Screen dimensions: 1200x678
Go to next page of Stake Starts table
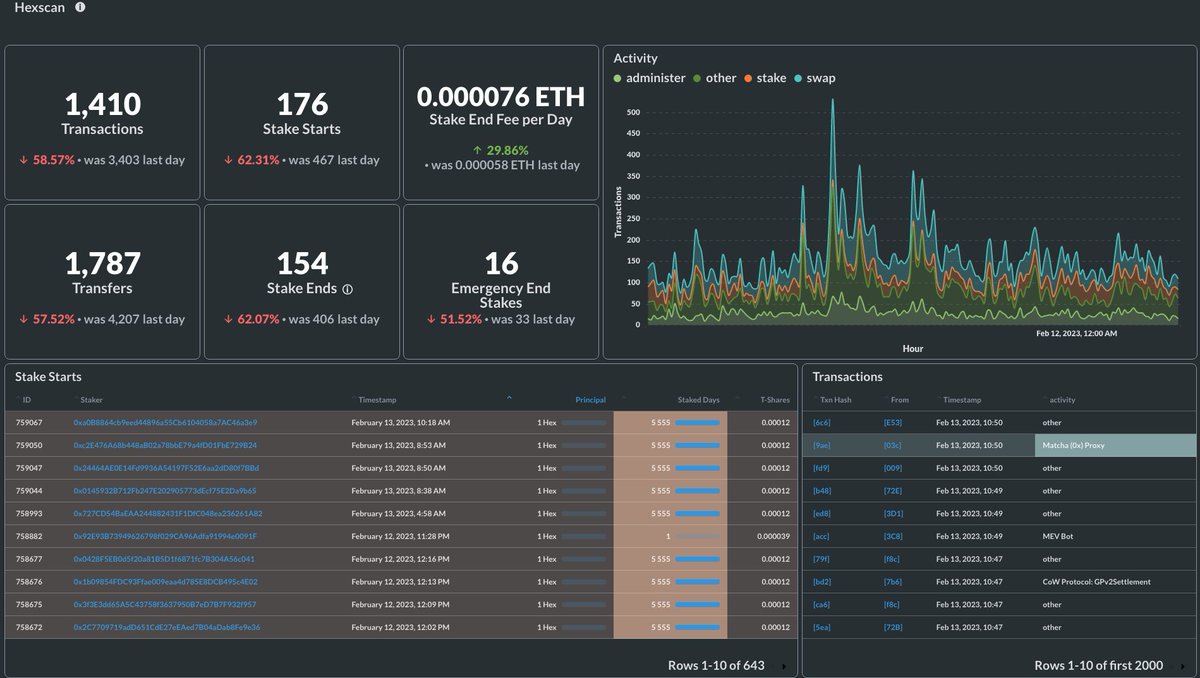tap(784, 666)
